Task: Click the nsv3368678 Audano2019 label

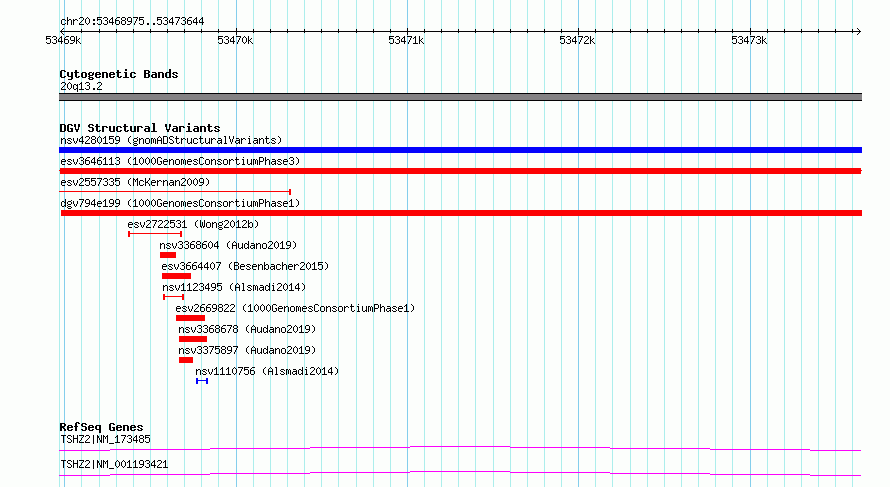Action: pyautogui.click(x=247, y=329)
